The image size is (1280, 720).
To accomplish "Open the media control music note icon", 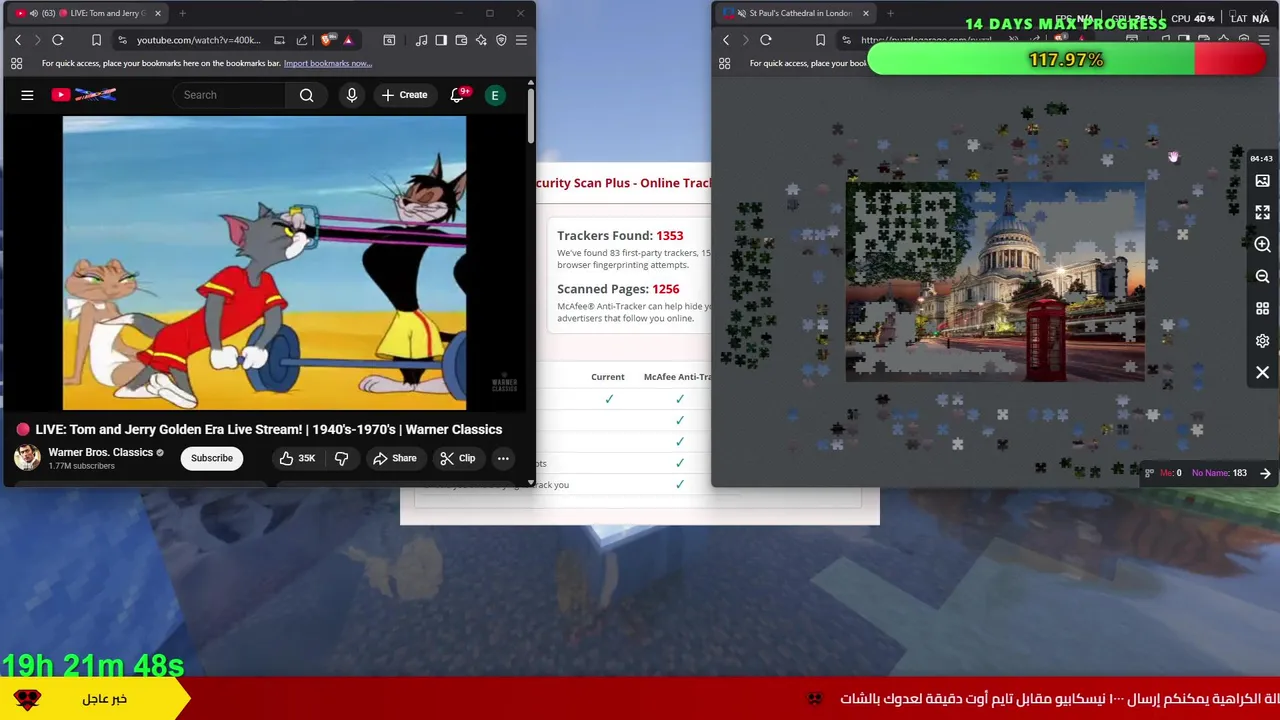I will (421, 40).
